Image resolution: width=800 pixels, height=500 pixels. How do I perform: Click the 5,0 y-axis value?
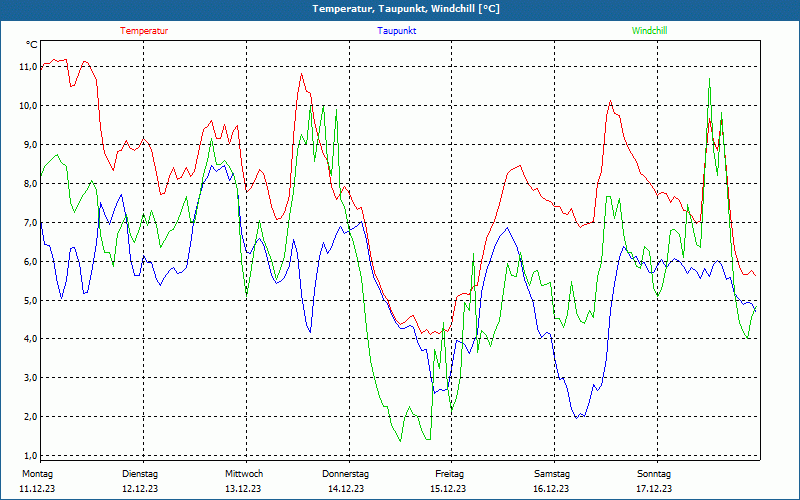click(x=30, y=300)
